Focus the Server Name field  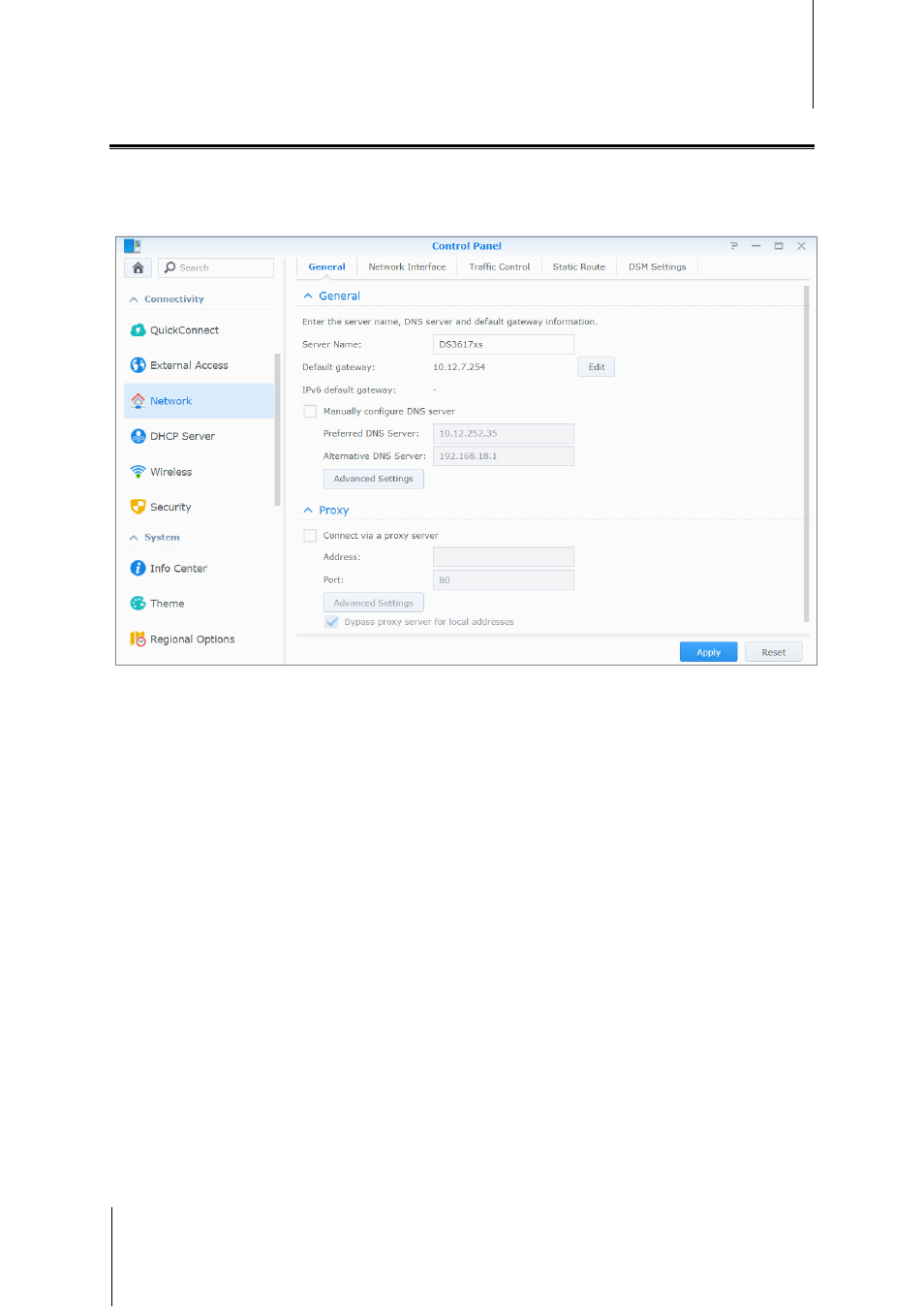point(503,344)
